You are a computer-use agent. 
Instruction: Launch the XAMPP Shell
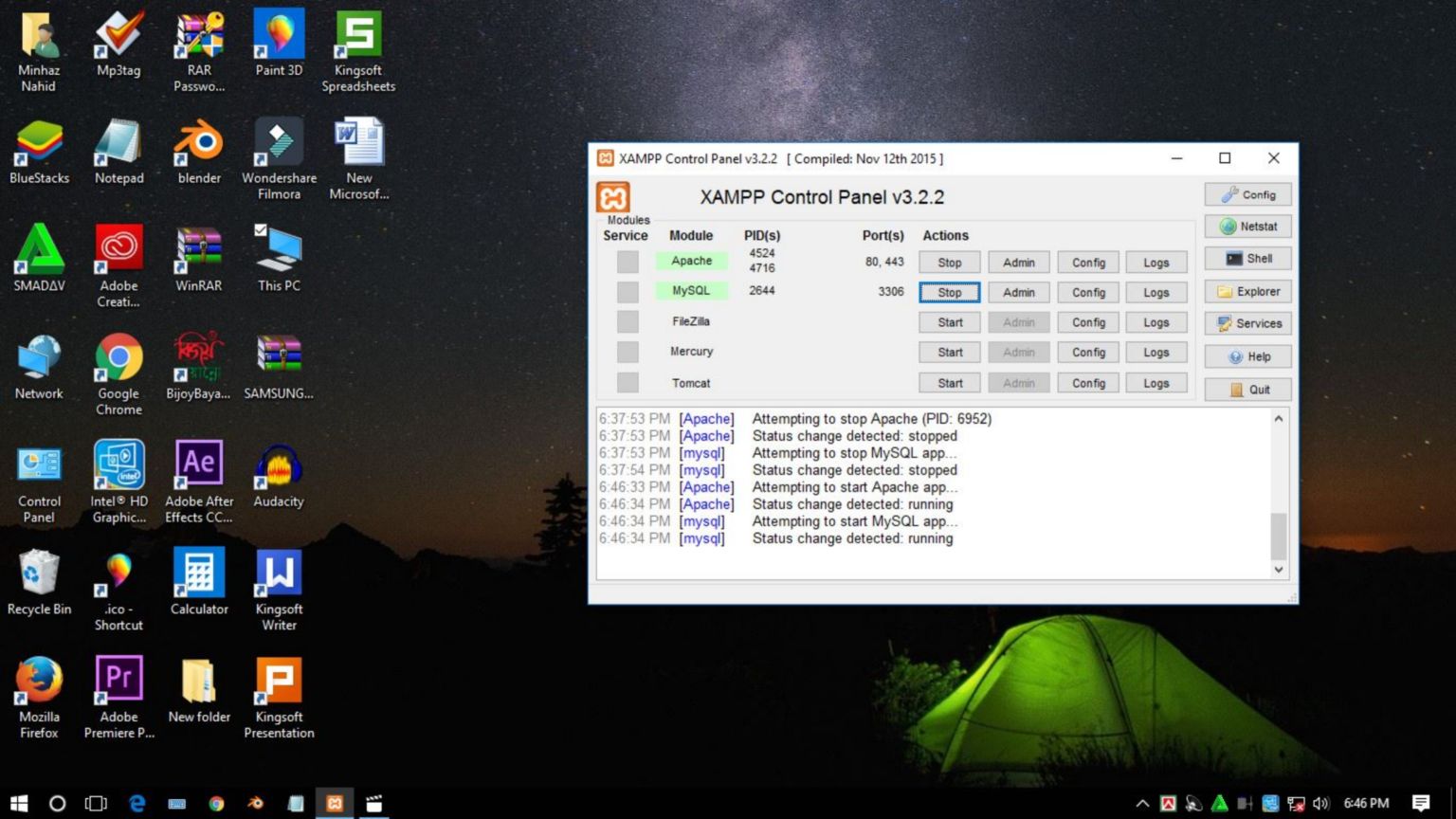1247,259
